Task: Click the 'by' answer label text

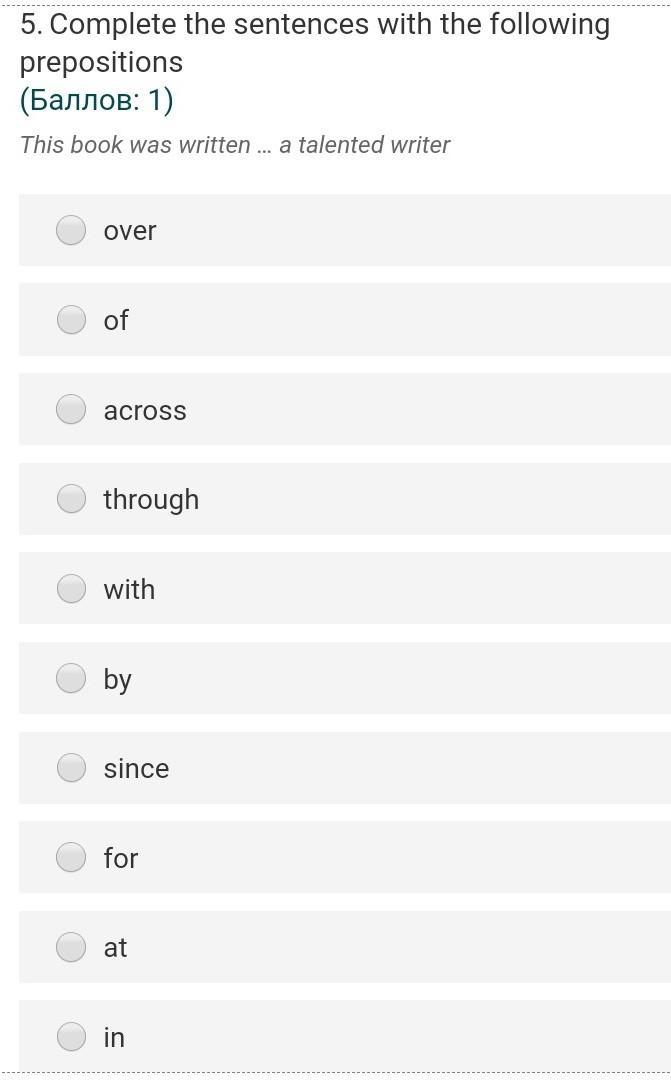Action: [117, 680]
